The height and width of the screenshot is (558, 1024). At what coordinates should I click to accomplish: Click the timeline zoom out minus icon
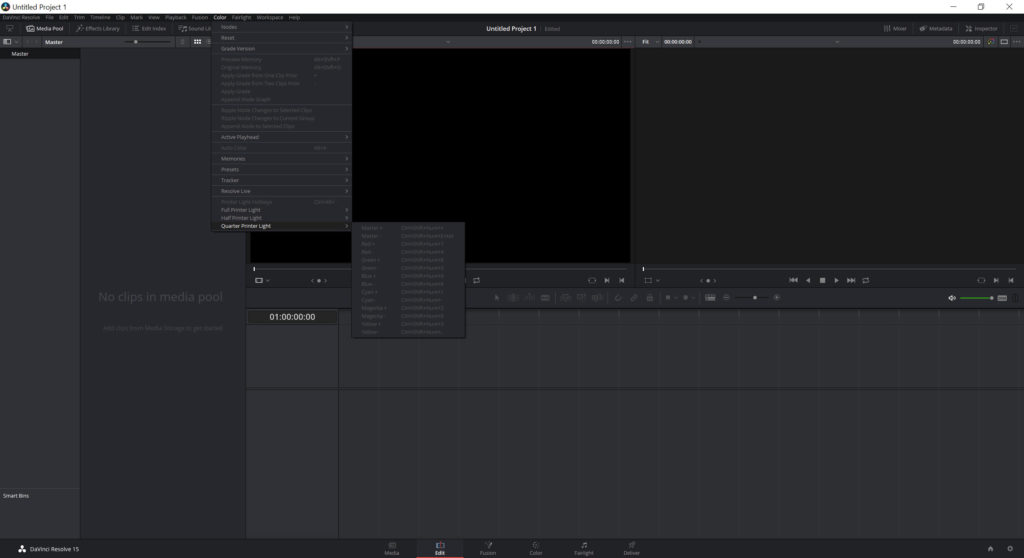tap(726, 298)
